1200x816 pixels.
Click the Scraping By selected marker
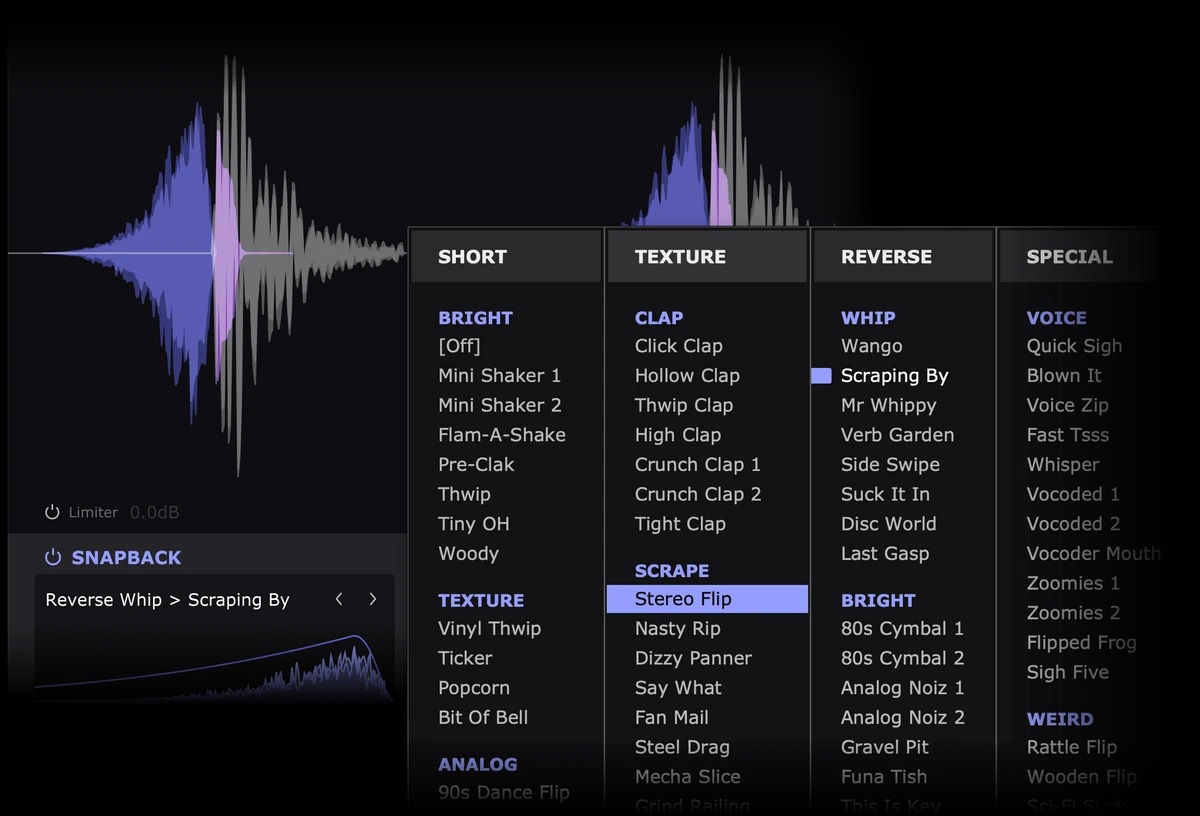coord(821,376)
